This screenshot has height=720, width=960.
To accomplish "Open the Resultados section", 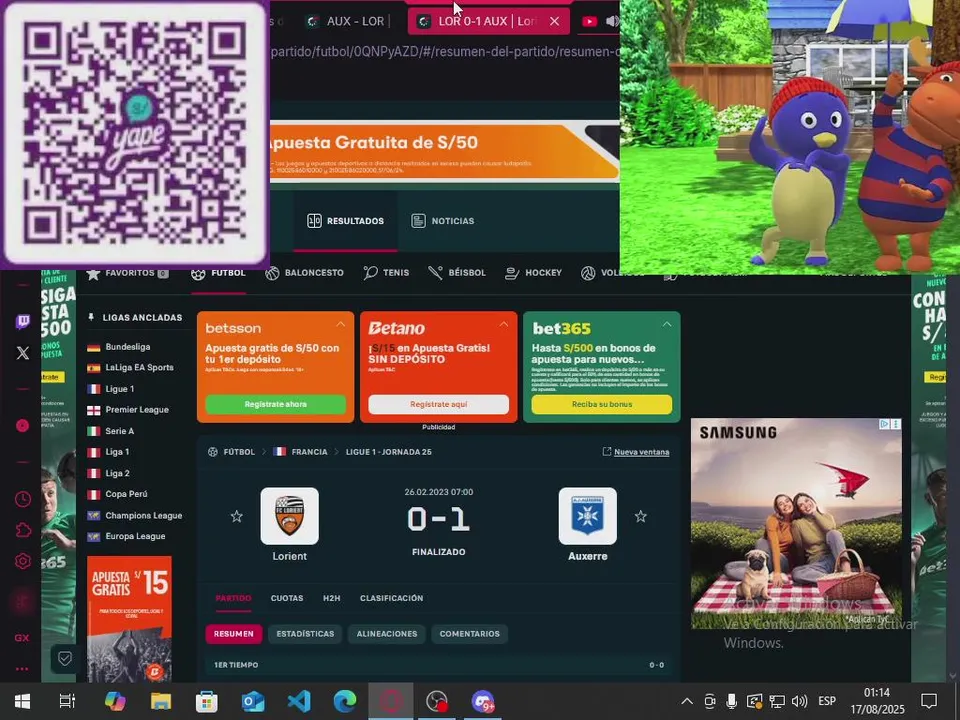I will 346,221.
